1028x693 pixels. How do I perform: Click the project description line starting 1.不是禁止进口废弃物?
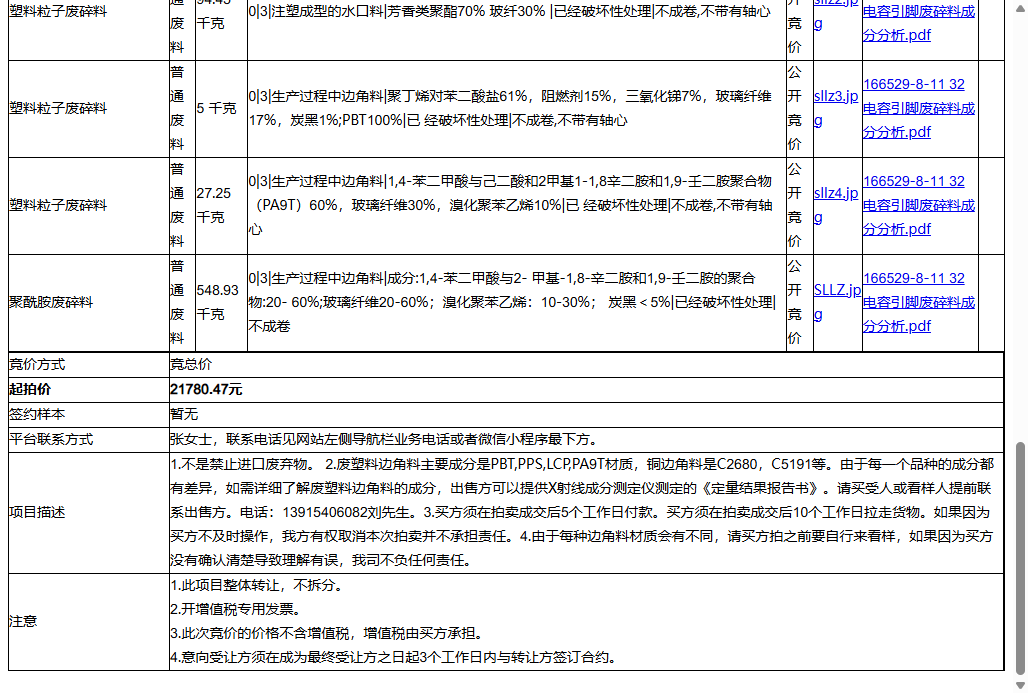pos(582,464)
